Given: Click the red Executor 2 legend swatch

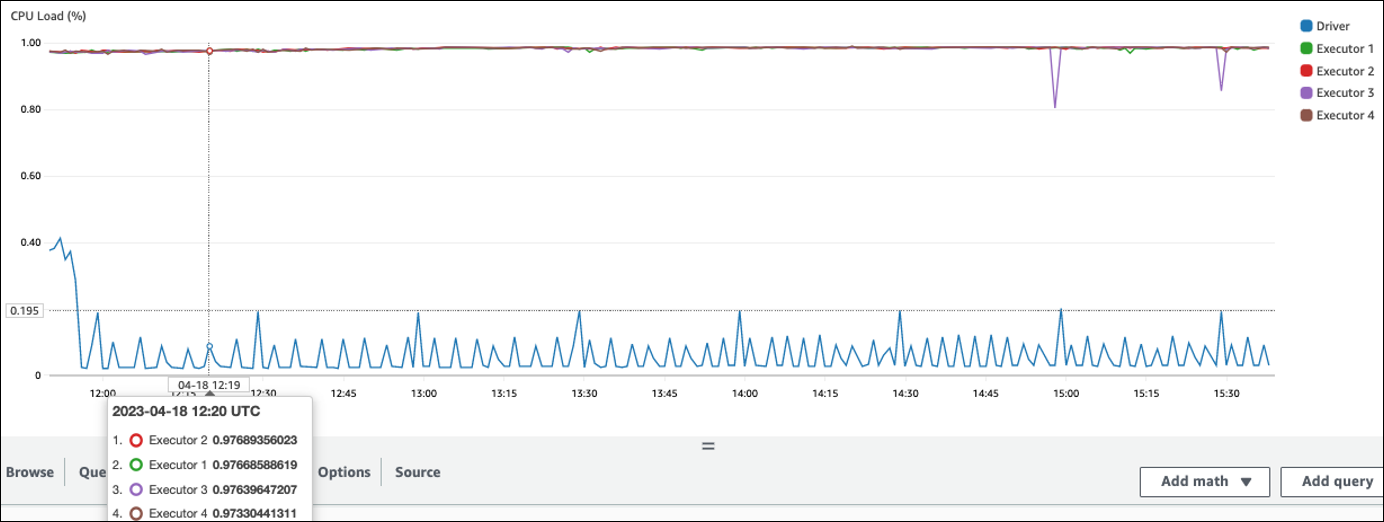Looking at the screenshot, I should (x=1306, y=71).
